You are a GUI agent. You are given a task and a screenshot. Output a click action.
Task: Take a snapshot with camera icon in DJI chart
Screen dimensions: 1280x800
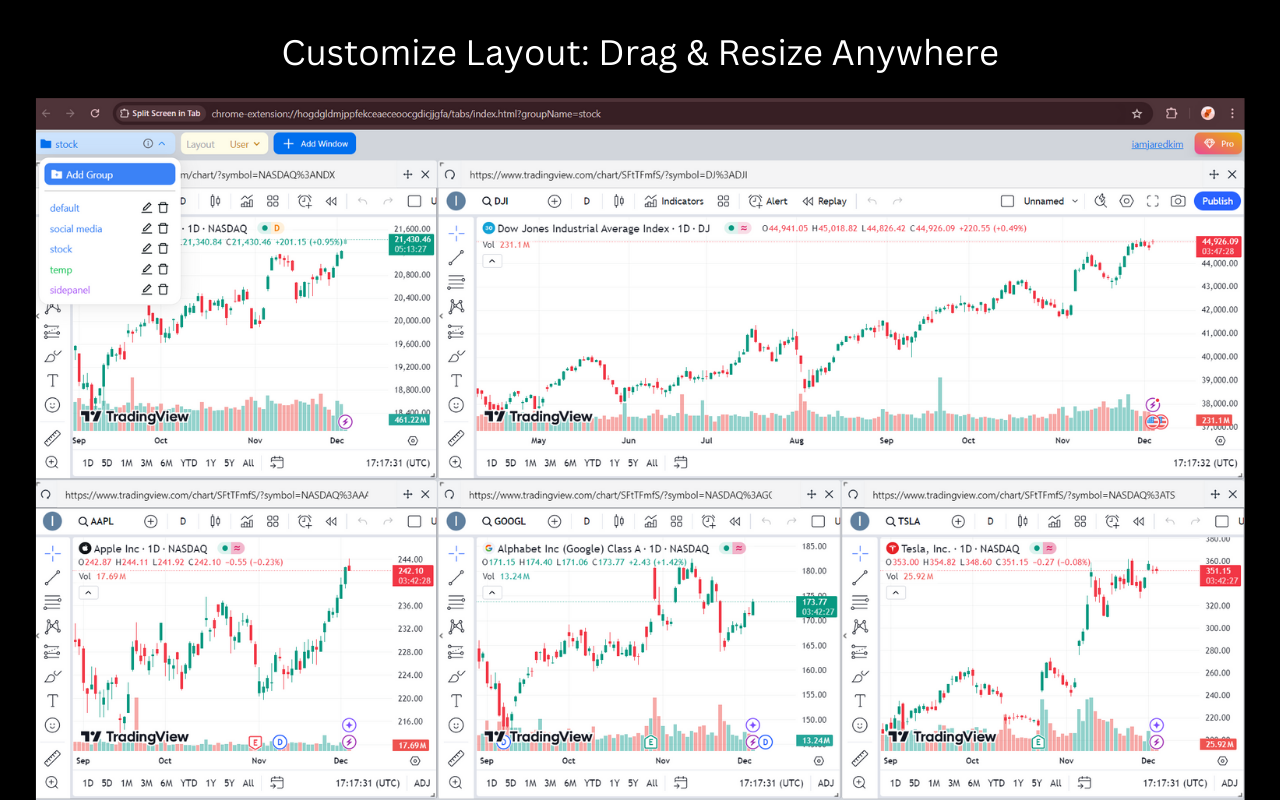point(1179,201)
